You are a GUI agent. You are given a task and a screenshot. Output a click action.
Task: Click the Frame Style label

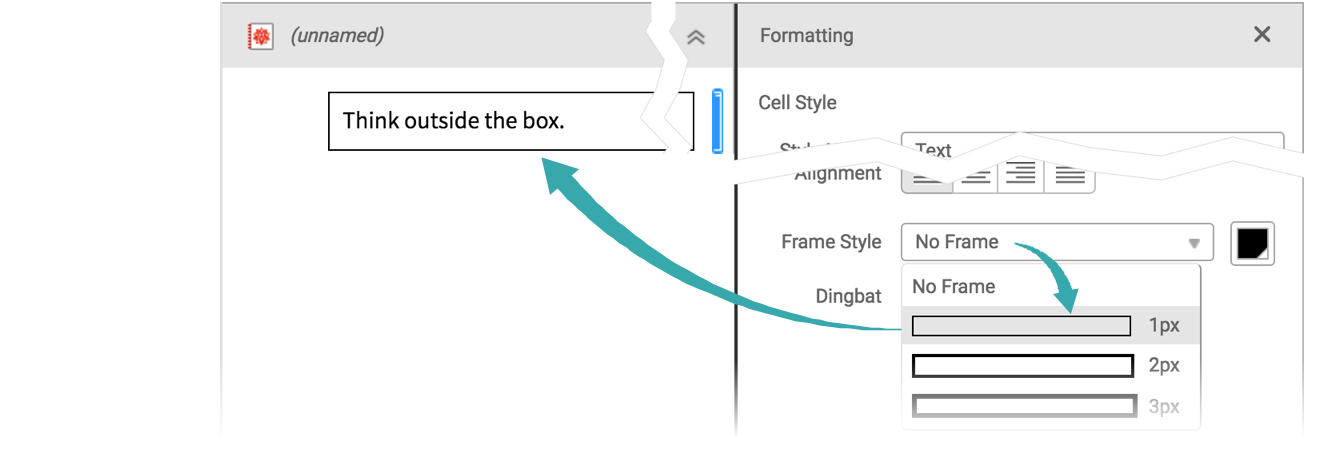tap(831, 242)
